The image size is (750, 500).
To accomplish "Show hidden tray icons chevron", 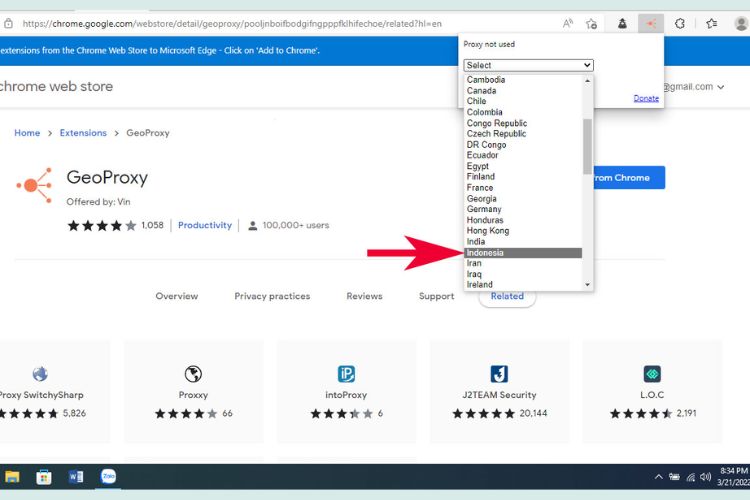I will [659, 477].
